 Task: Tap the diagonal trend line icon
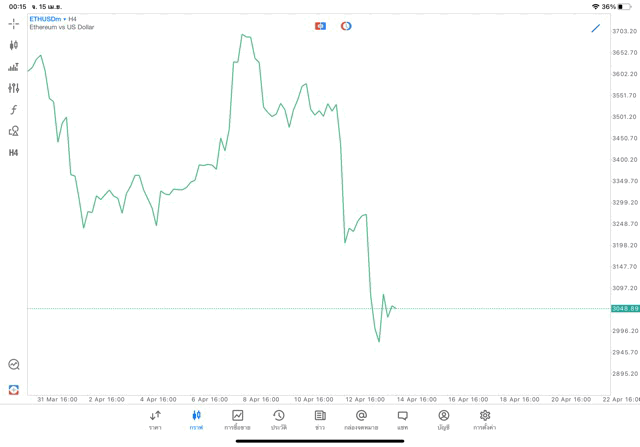coord(596,28)
